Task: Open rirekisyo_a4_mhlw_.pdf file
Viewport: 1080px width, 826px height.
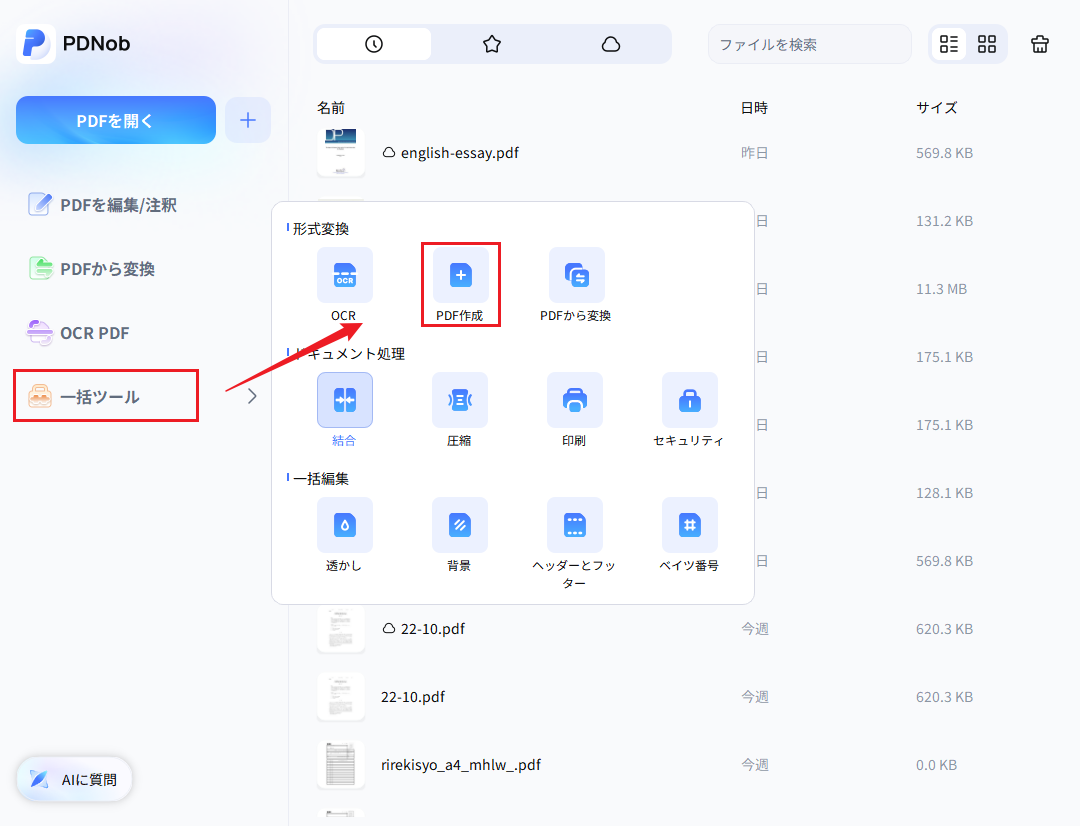Action: (461, 765)
